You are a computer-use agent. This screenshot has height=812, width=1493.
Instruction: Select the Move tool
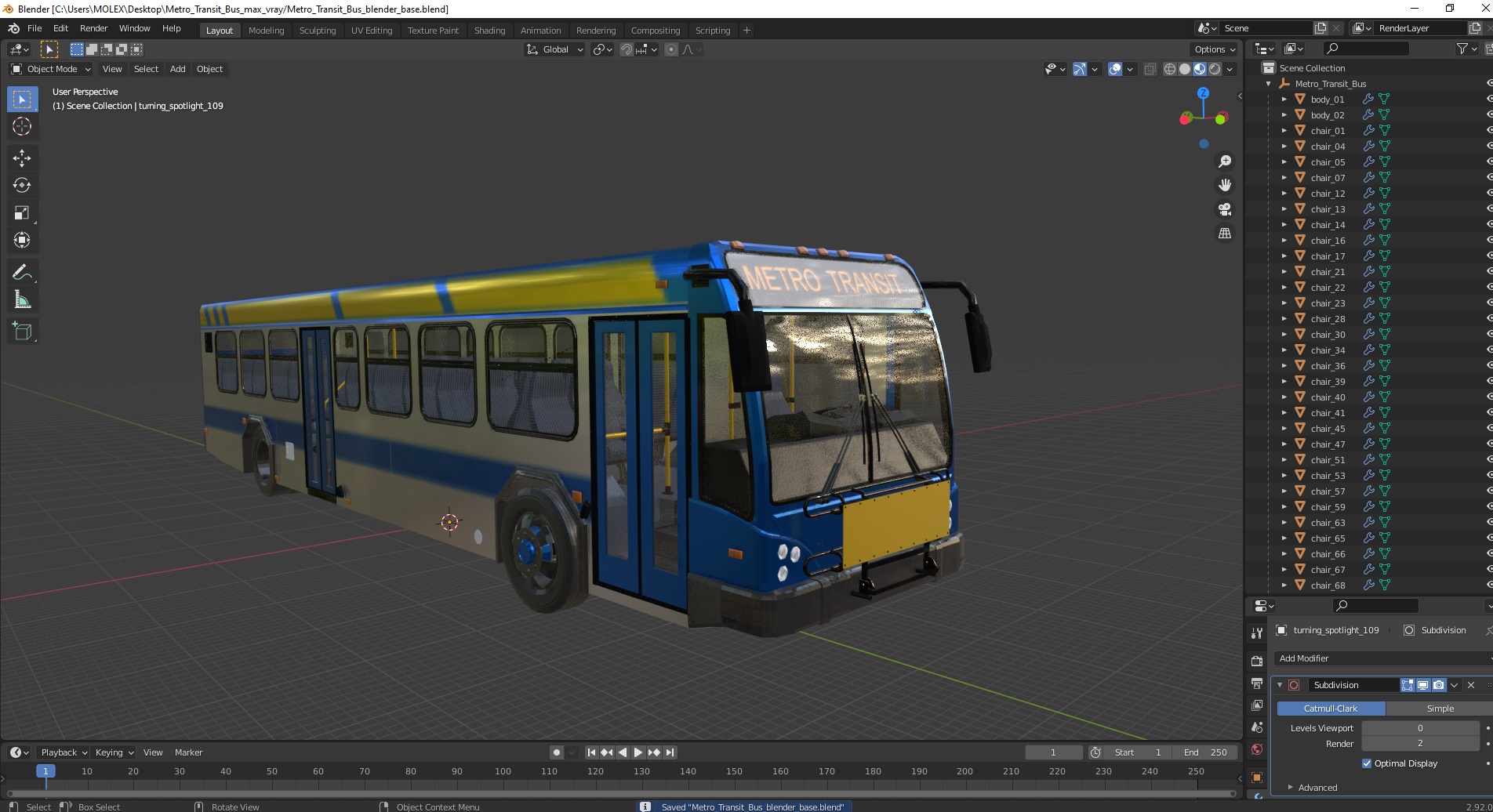pyautogui.click(x=22, y=158)
